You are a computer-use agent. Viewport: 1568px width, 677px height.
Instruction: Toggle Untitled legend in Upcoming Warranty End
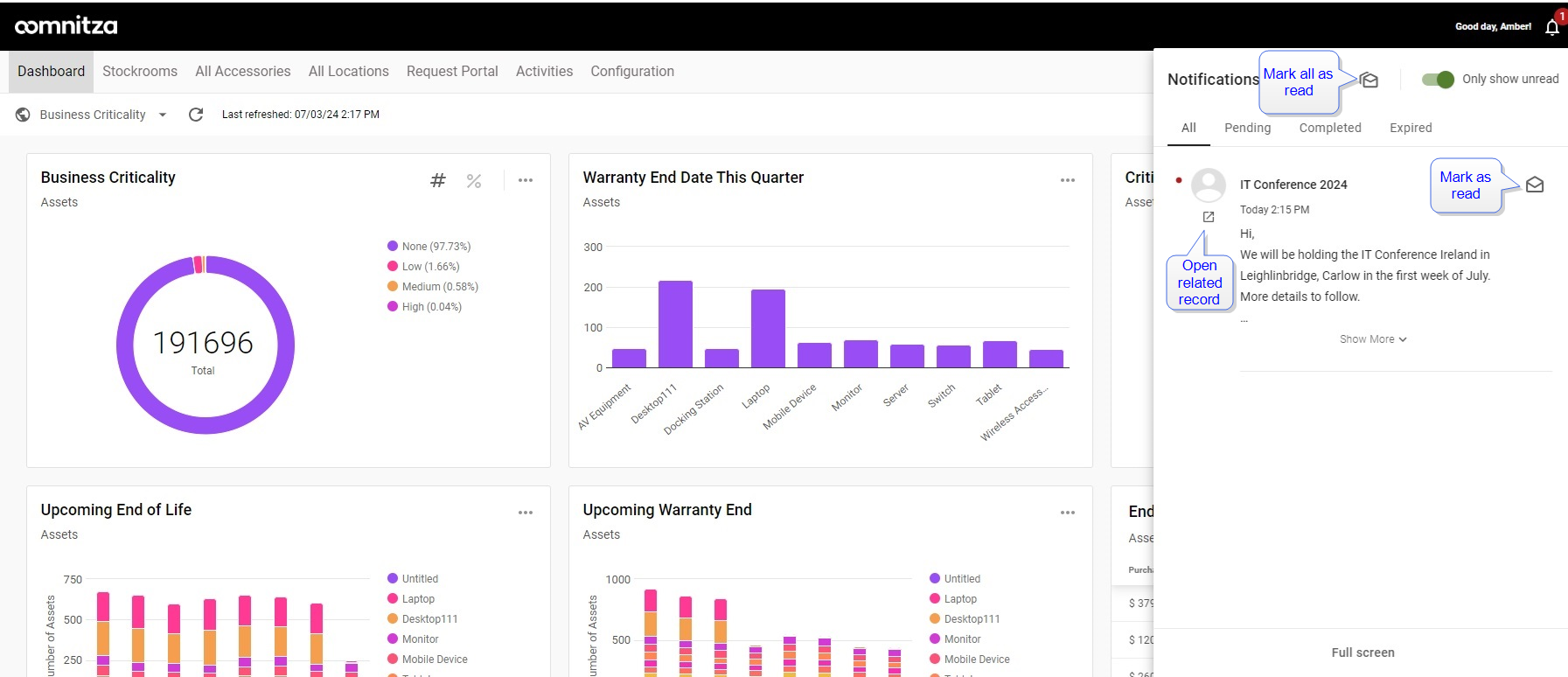[x=955, y=579]
